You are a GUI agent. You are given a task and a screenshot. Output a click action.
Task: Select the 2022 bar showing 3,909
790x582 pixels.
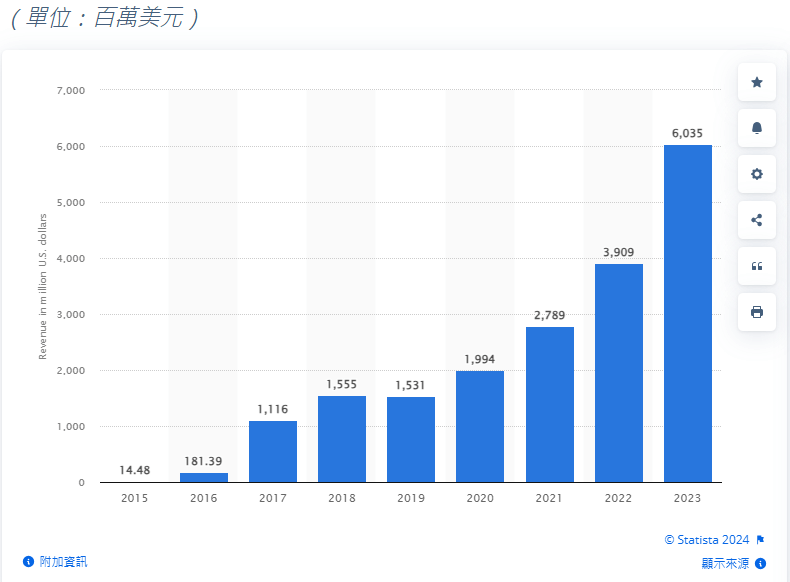pos(619,373)
